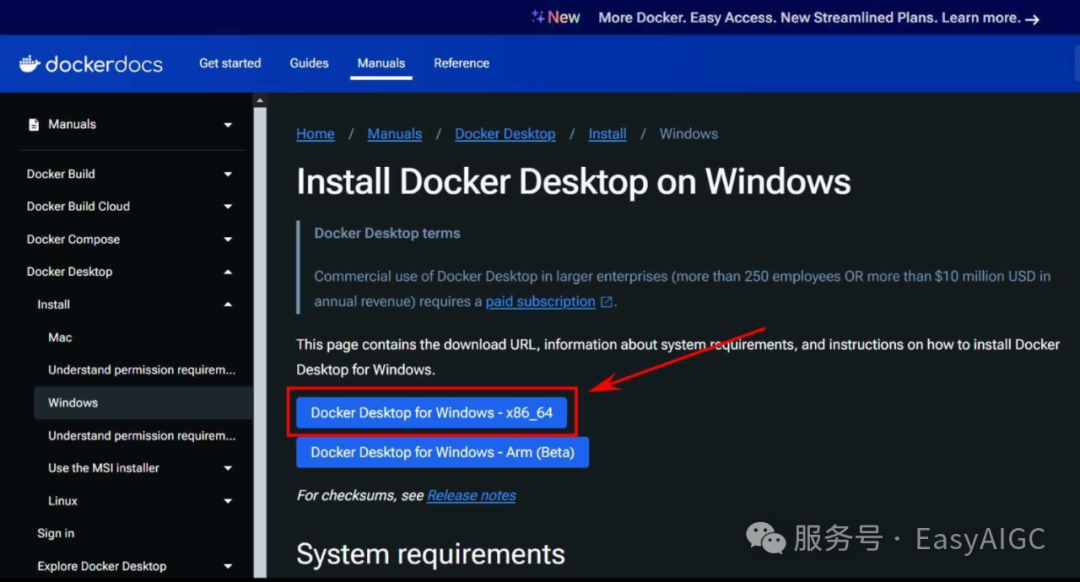Click external link icon beside paid subscription
Image resolution: width=1080 pixels, height=582 pixels.
(x=606, y=302)
